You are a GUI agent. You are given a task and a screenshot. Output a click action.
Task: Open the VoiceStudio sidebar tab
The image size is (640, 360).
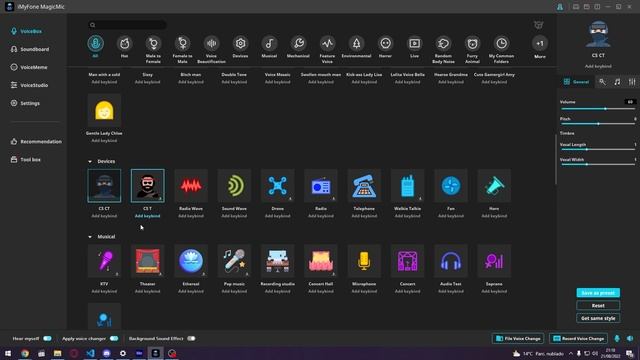click(29, 85)
